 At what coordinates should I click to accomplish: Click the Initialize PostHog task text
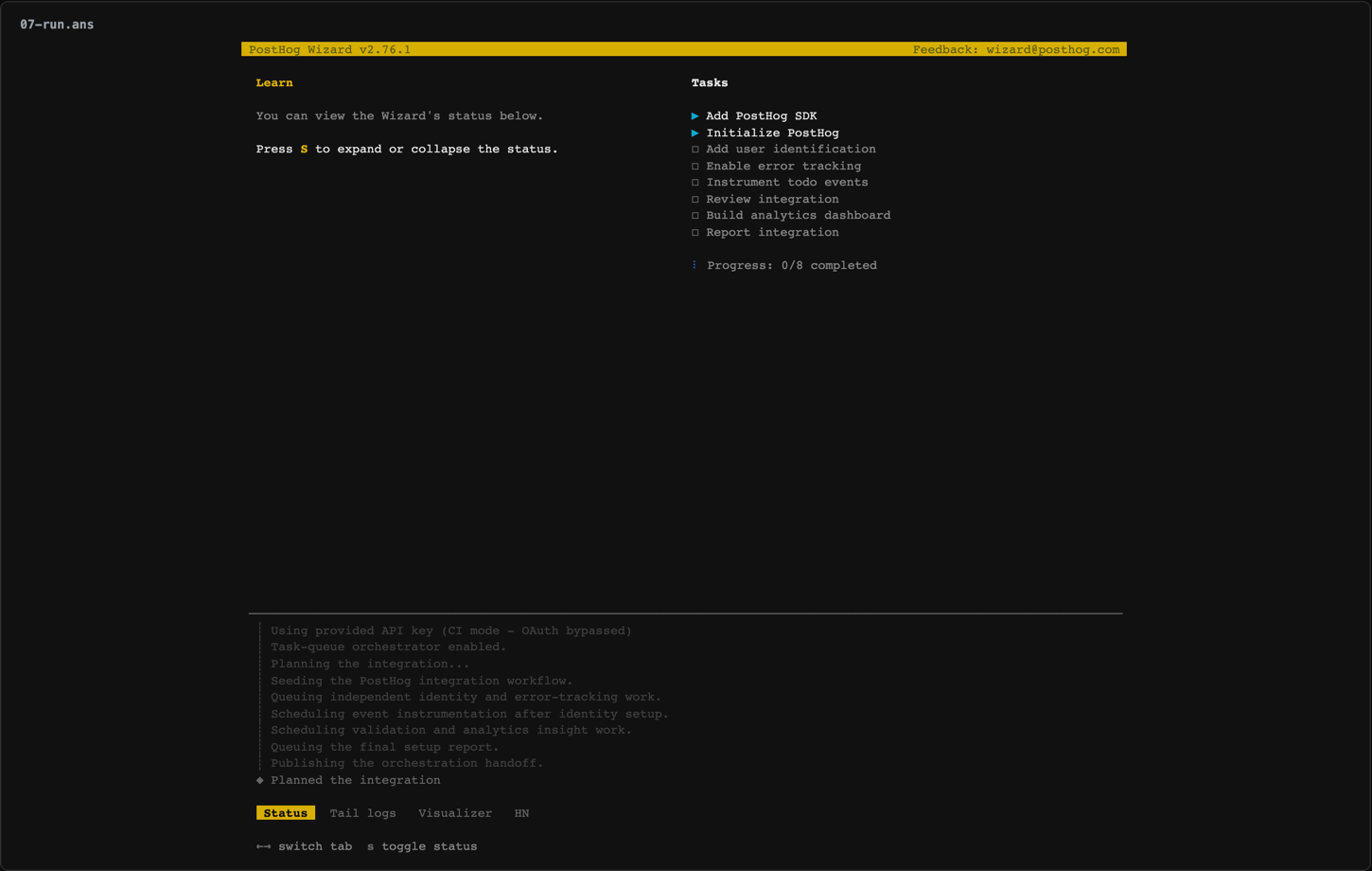tap(772, 133)
